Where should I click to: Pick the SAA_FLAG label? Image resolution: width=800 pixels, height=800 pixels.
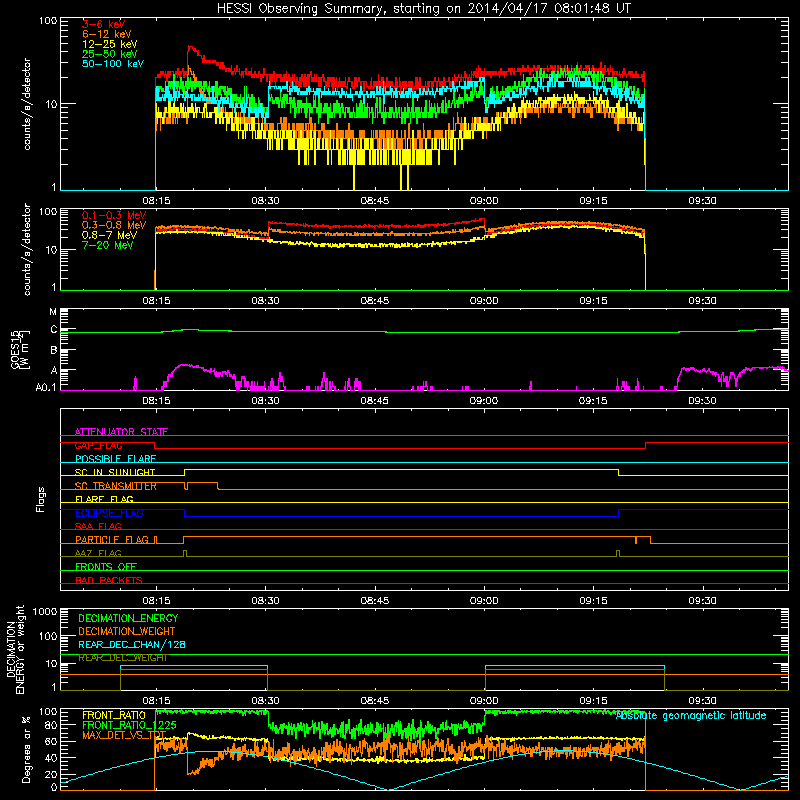pyautogui.click(x=98, y=526)
